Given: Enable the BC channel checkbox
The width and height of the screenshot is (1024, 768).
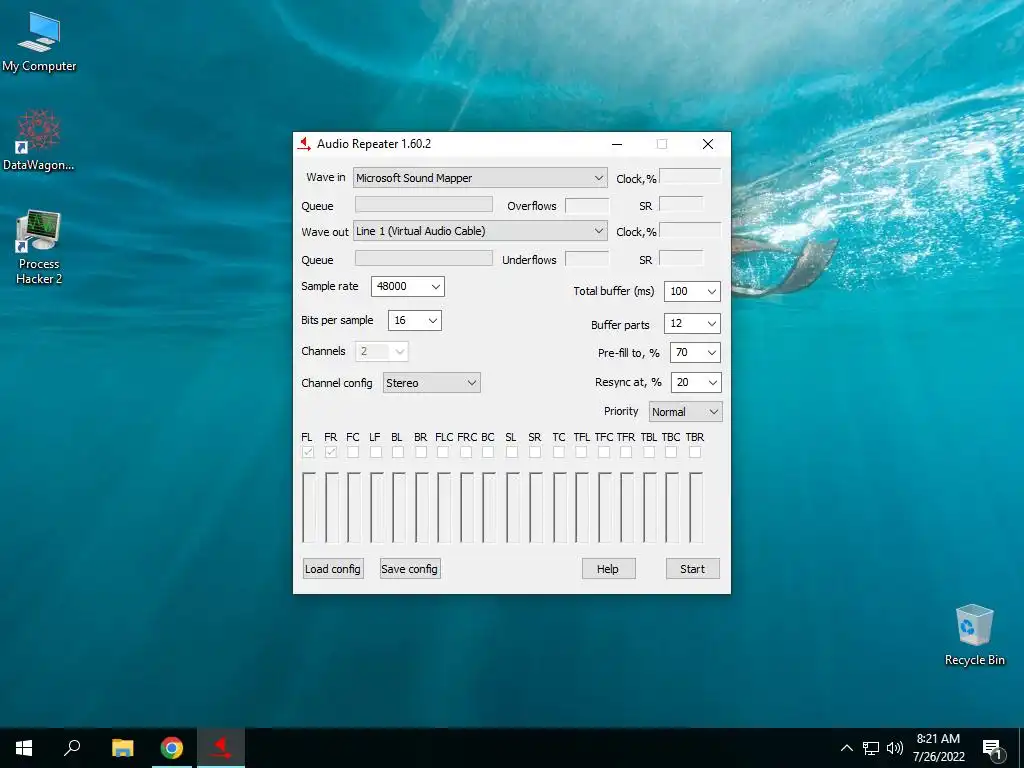Looking at the screenshot, I should pos(488,452).
